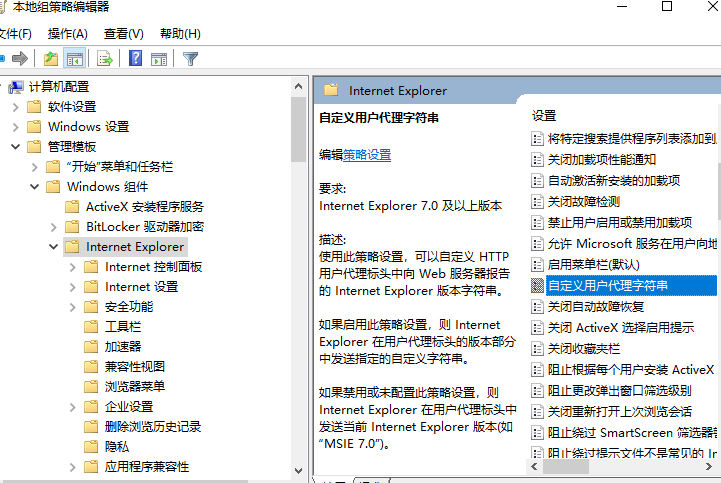Collapse the Windows 组件 tree node
The image size is (721, 483).
(x=35, y=187)
